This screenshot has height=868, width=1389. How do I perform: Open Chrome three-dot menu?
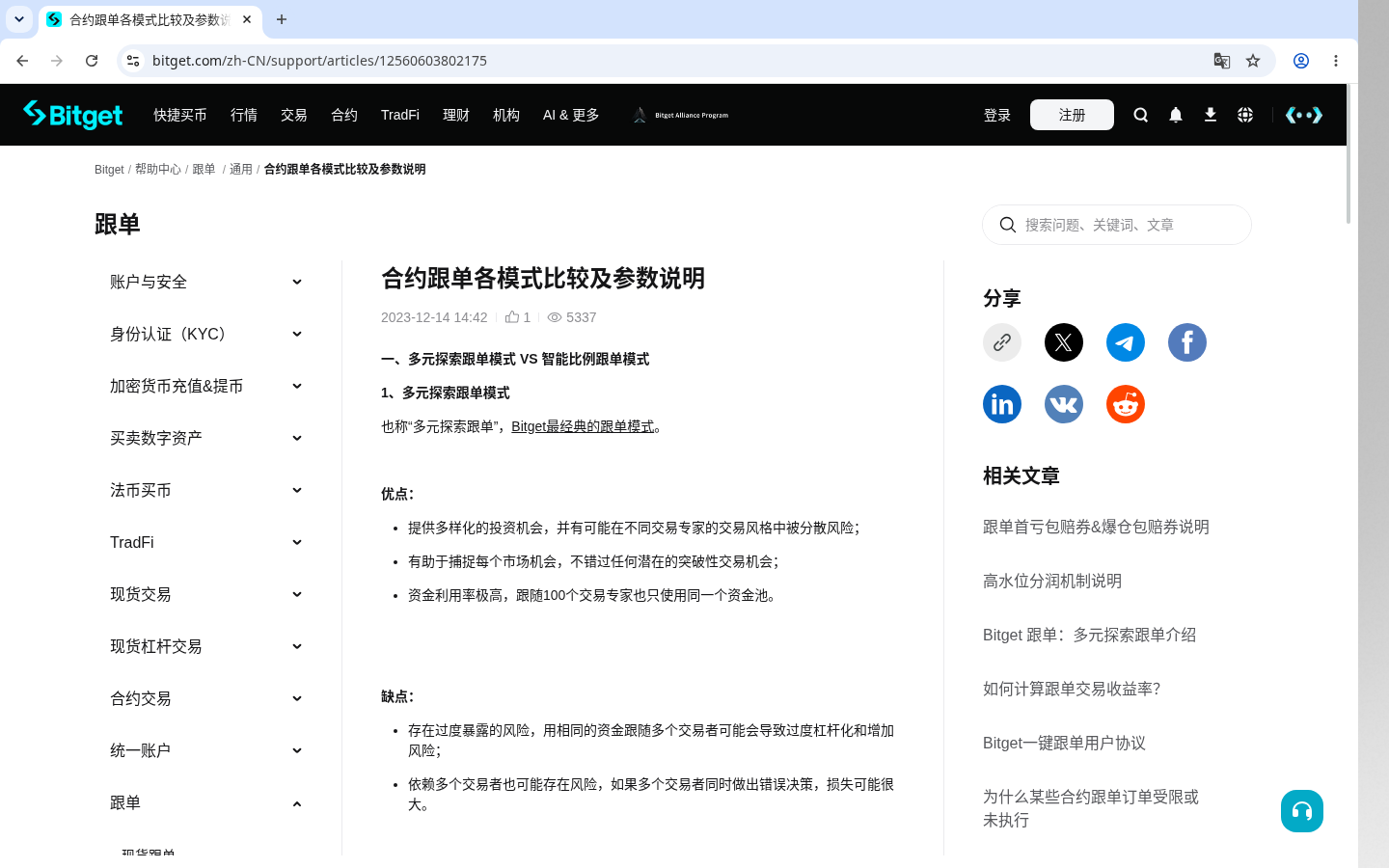tap(1336, 61)
